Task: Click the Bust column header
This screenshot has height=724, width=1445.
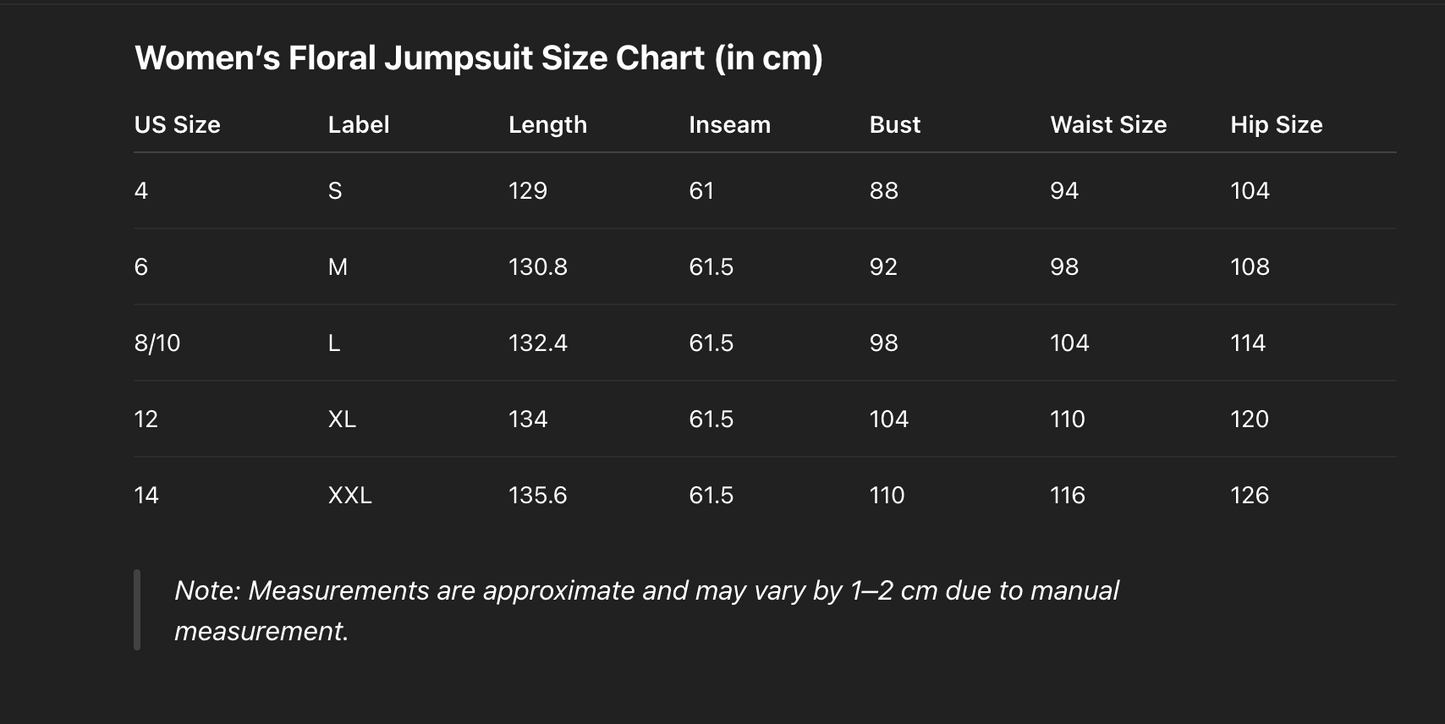Action: pyautogui.click(x=894, y=125)
